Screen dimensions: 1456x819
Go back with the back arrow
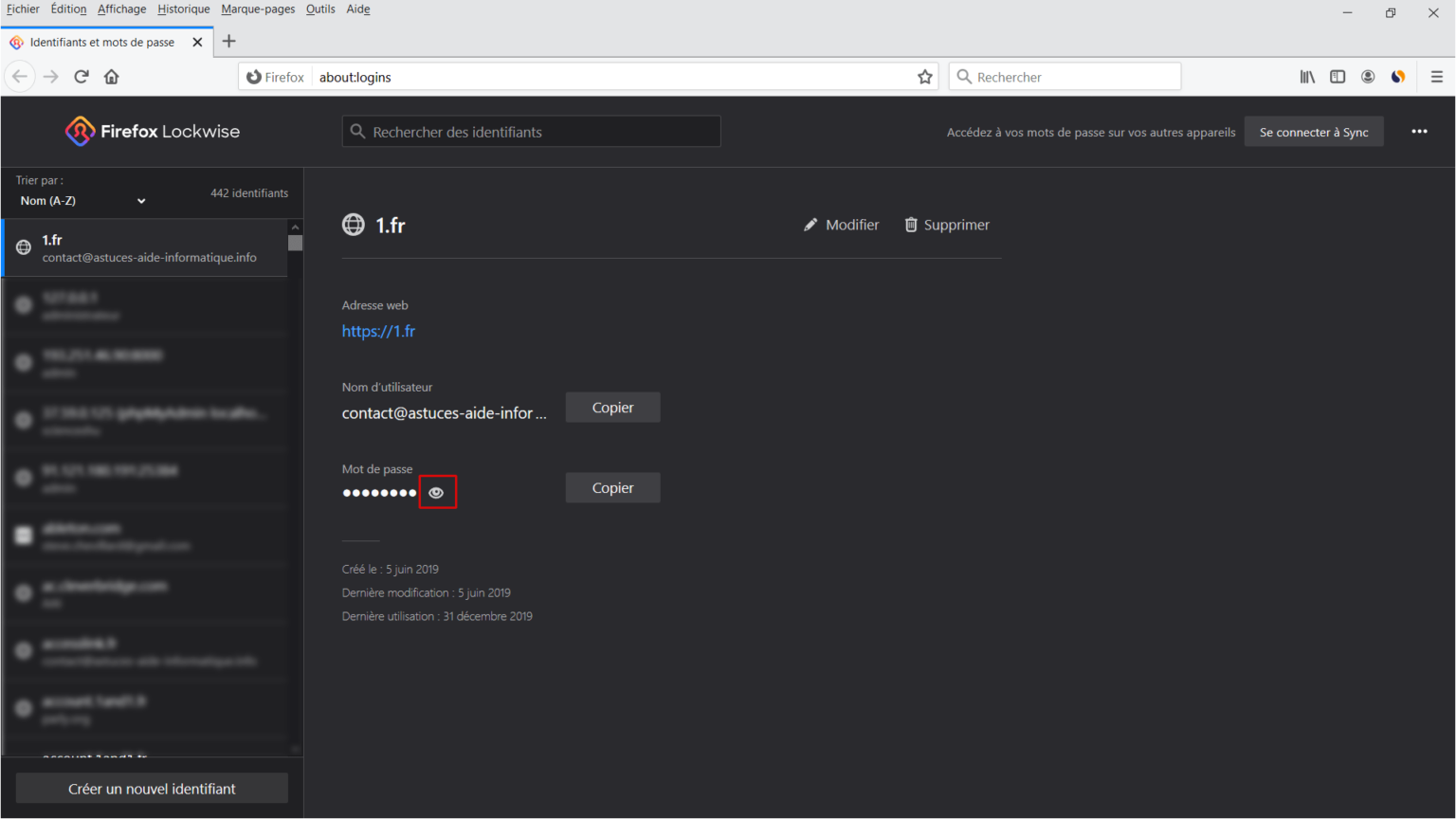tap(20, 77)
